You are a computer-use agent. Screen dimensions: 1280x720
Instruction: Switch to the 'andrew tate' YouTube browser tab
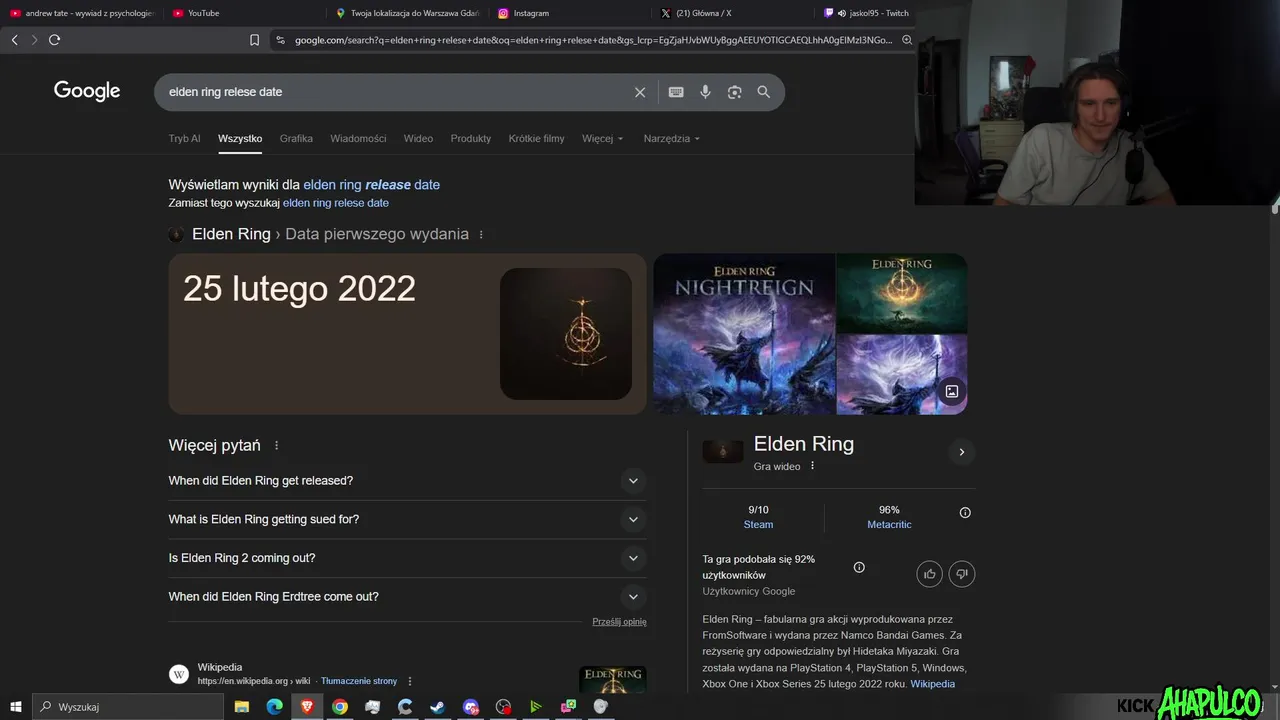(82, 13)
